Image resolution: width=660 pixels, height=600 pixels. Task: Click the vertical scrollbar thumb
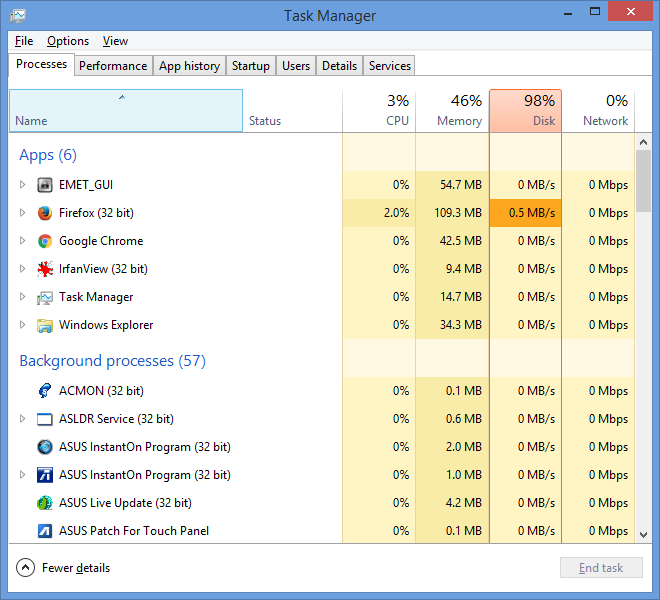(643, 181)
